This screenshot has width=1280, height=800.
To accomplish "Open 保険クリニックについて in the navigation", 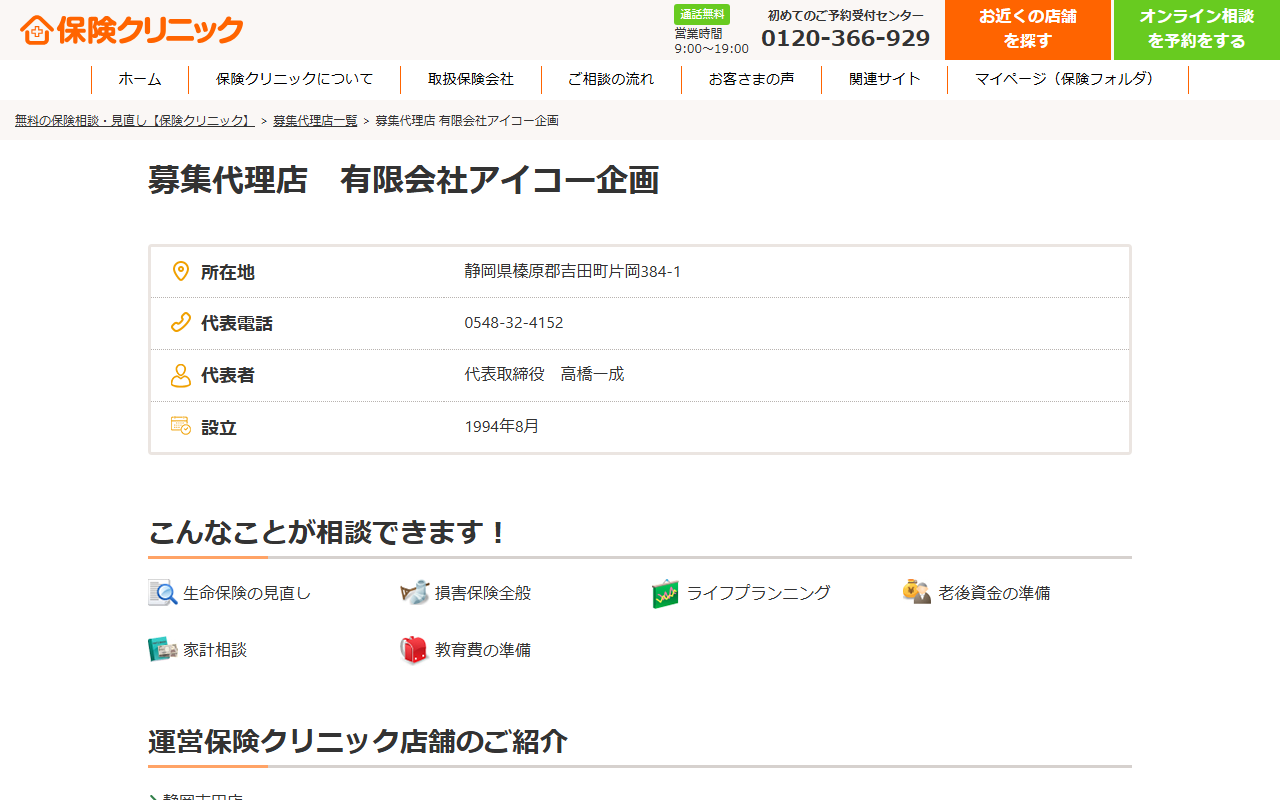I will (x=294, y=79).
